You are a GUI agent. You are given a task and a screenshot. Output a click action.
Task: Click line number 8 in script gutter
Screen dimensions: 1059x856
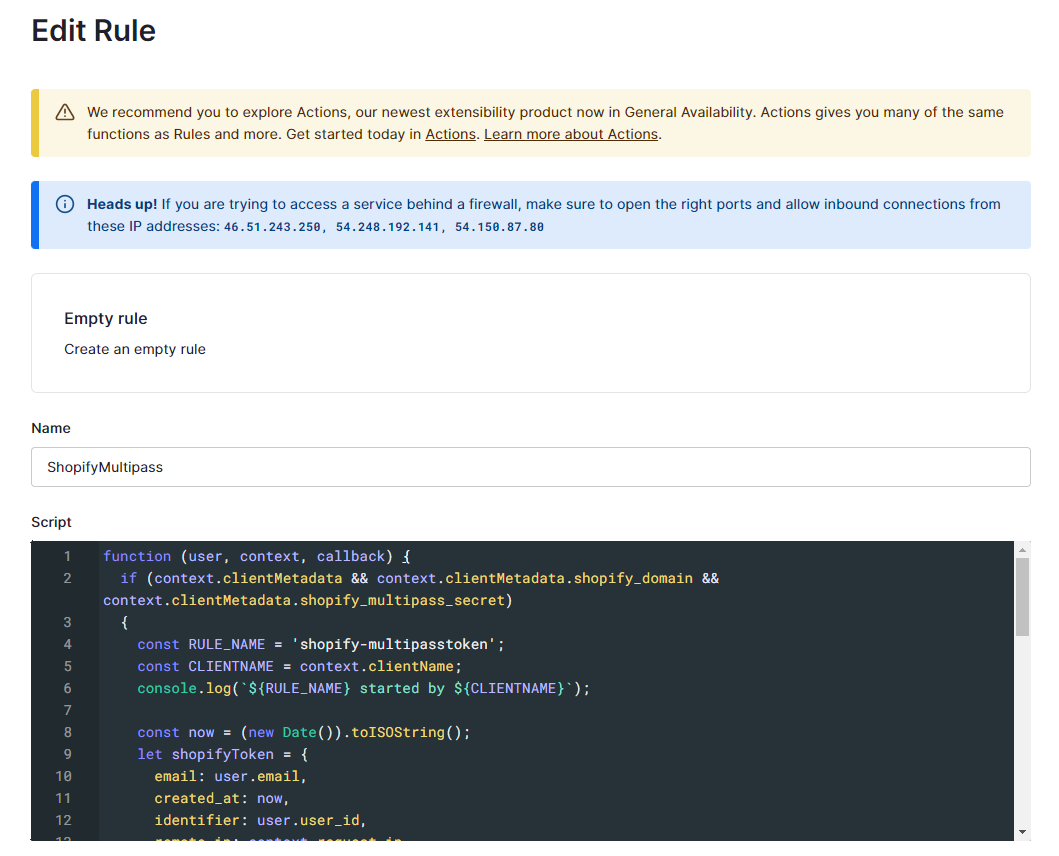click(x=68, y=732)
